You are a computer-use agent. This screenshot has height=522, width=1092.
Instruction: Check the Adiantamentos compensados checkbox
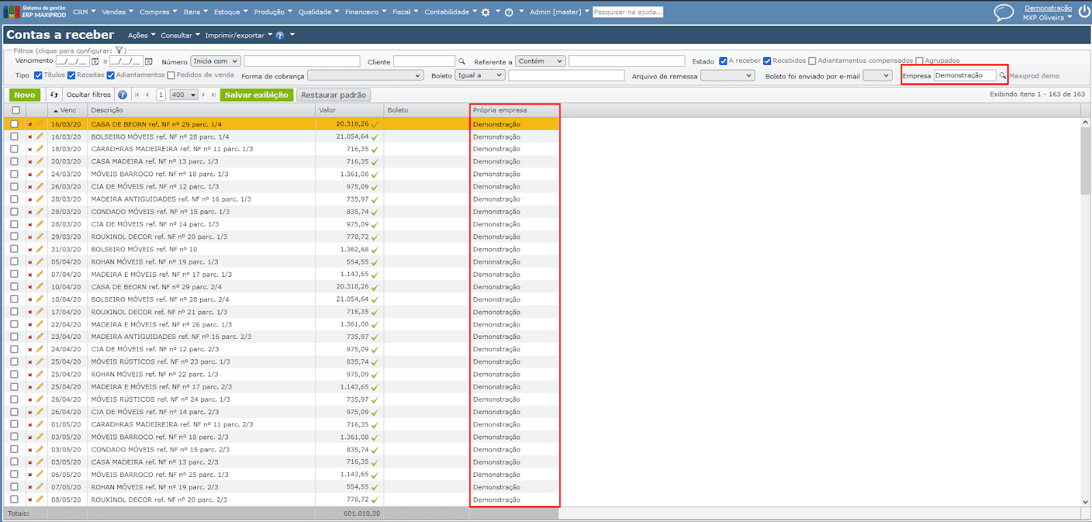[x=812, y=61]
